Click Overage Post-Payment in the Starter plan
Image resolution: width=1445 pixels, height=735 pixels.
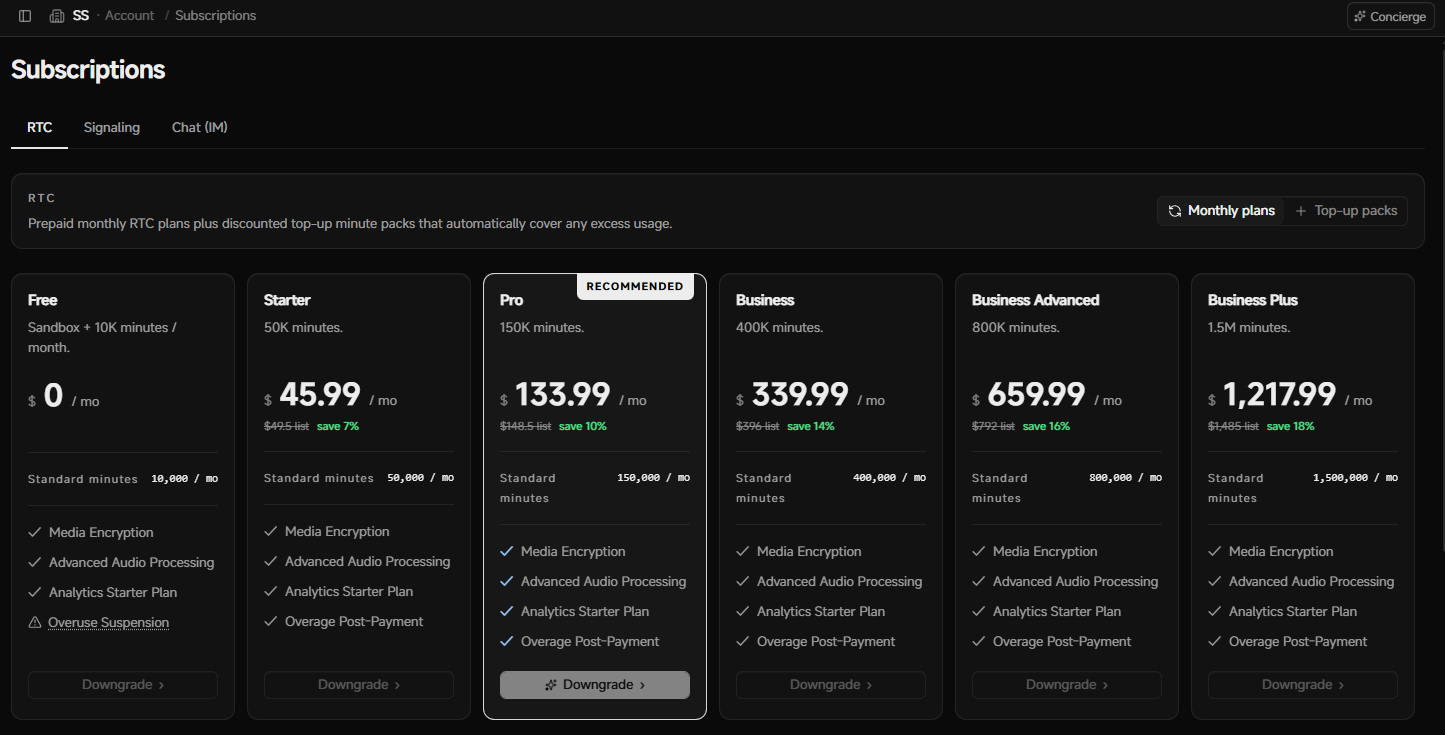pyautogui.click(x=354, y=622)
